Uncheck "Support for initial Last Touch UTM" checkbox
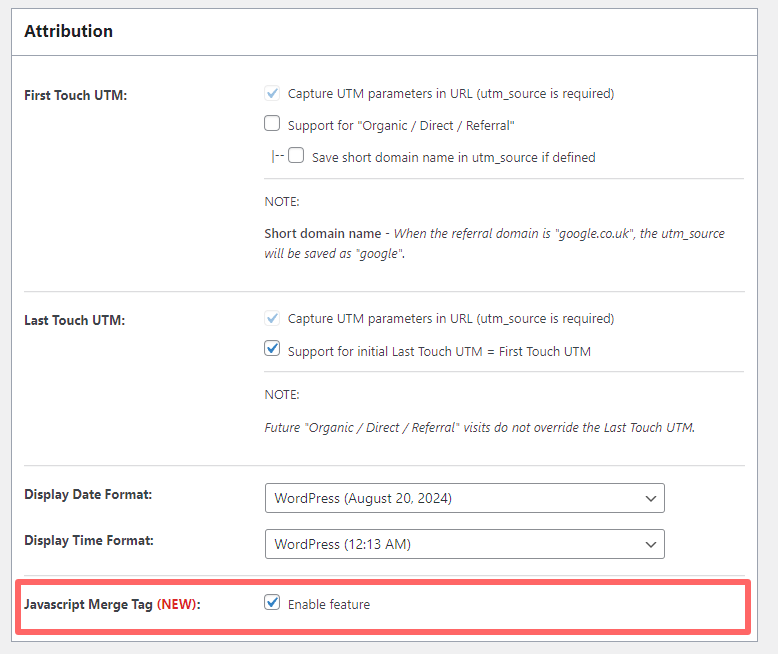The height and width of the screenshot is (654, 778). point(272,350)
